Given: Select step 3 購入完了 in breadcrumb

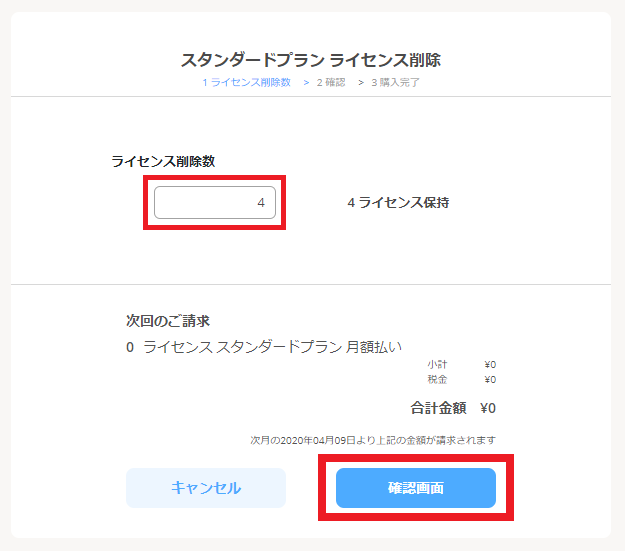Looking at the screenshot, I should [395, 83].
